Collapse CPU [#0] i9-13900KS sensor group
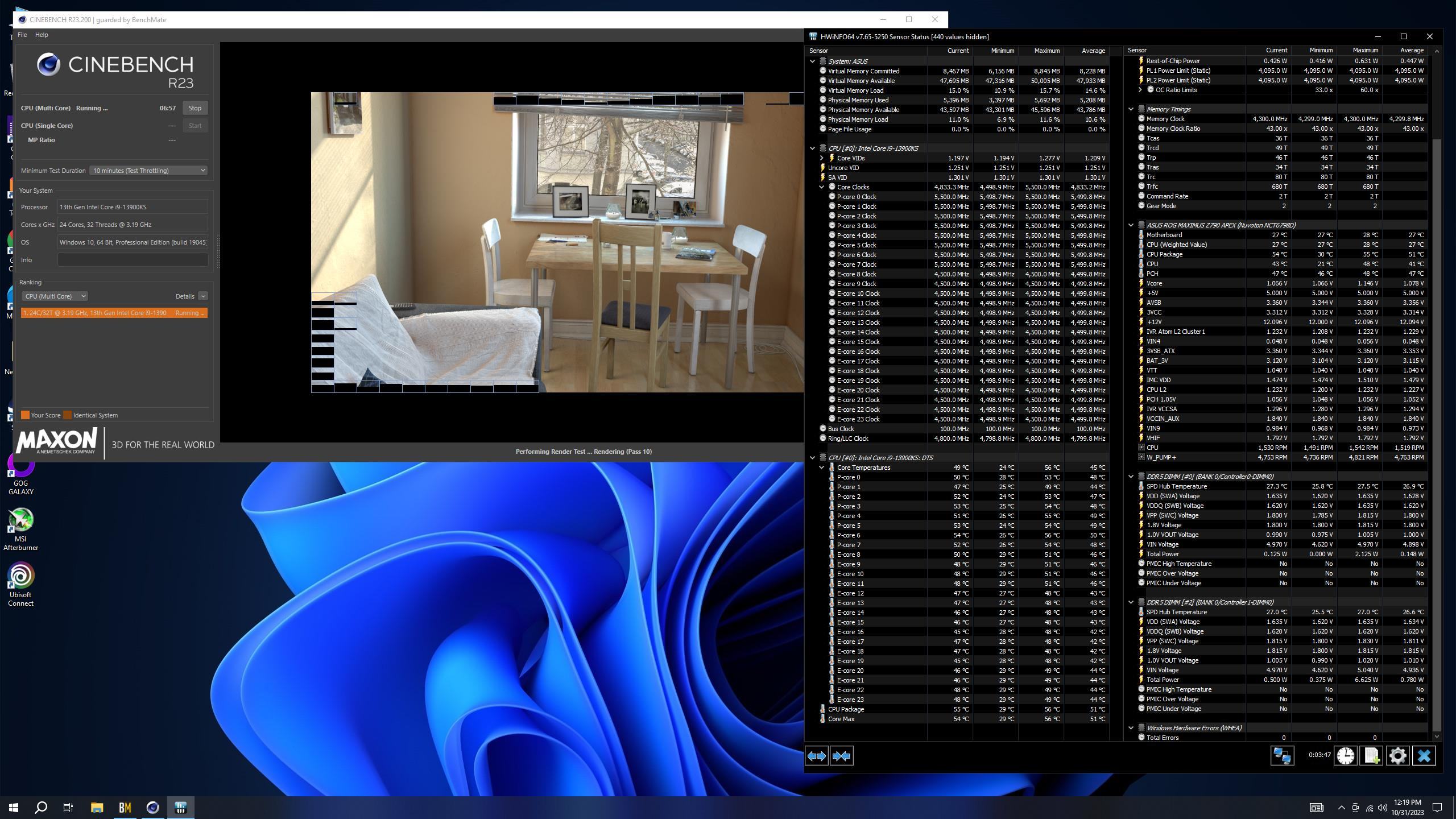This screenshot has width=1456, height=819. (x=812, y=148)
